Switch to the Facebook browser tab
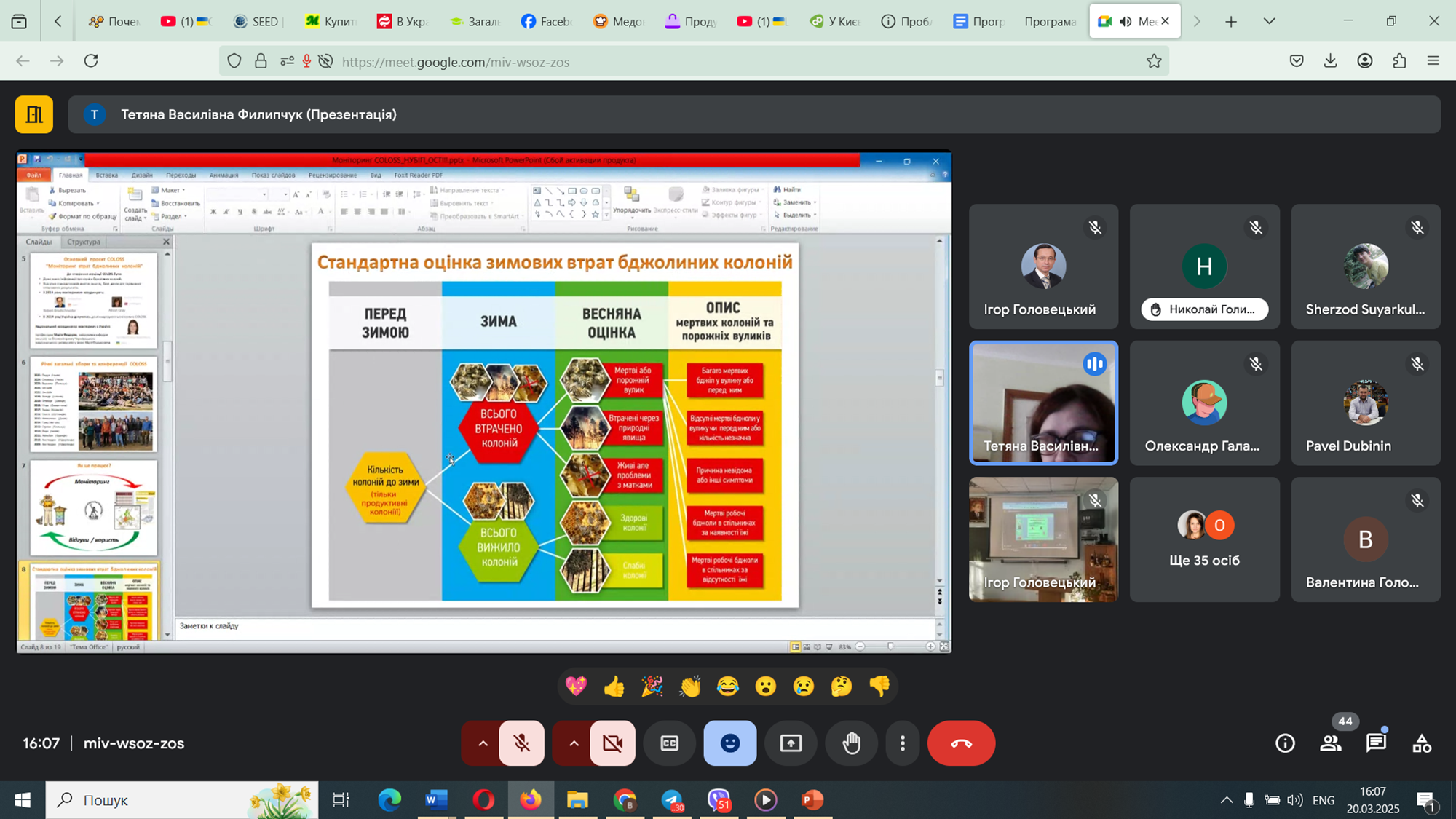 [x=547, y=21]
